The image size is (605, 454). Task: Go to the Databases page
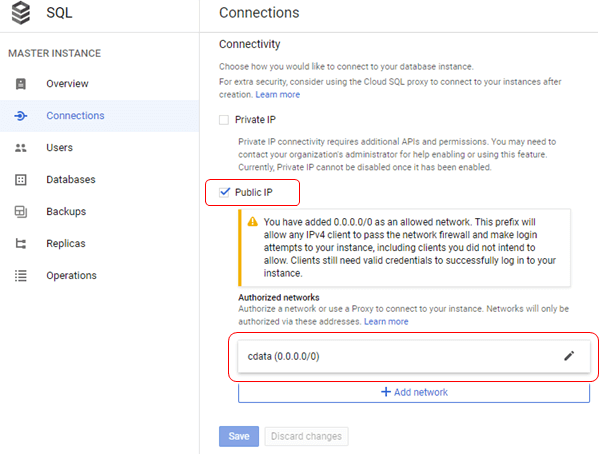coord(70,180)
